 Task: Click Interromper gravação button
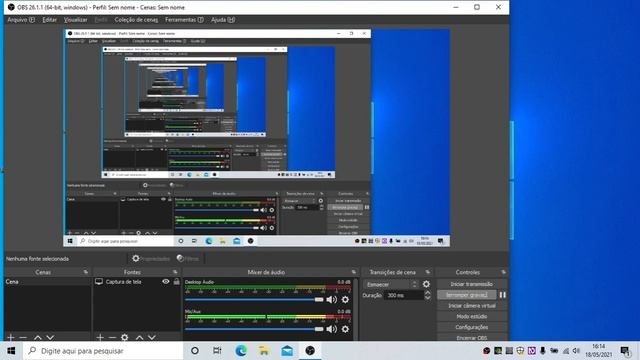tap(467, 295)
